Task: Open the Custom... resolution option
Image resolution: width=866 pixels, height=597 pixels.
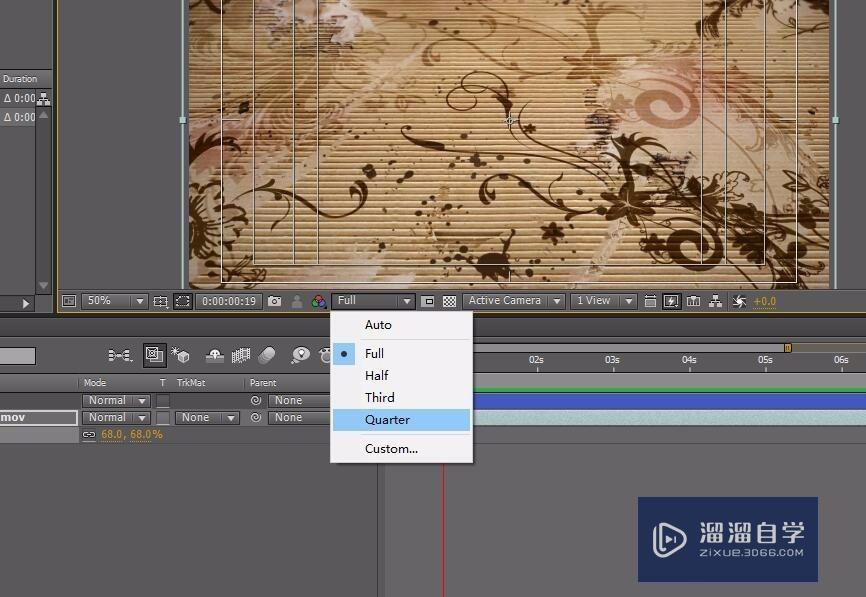Action: [x=402, y=448]
